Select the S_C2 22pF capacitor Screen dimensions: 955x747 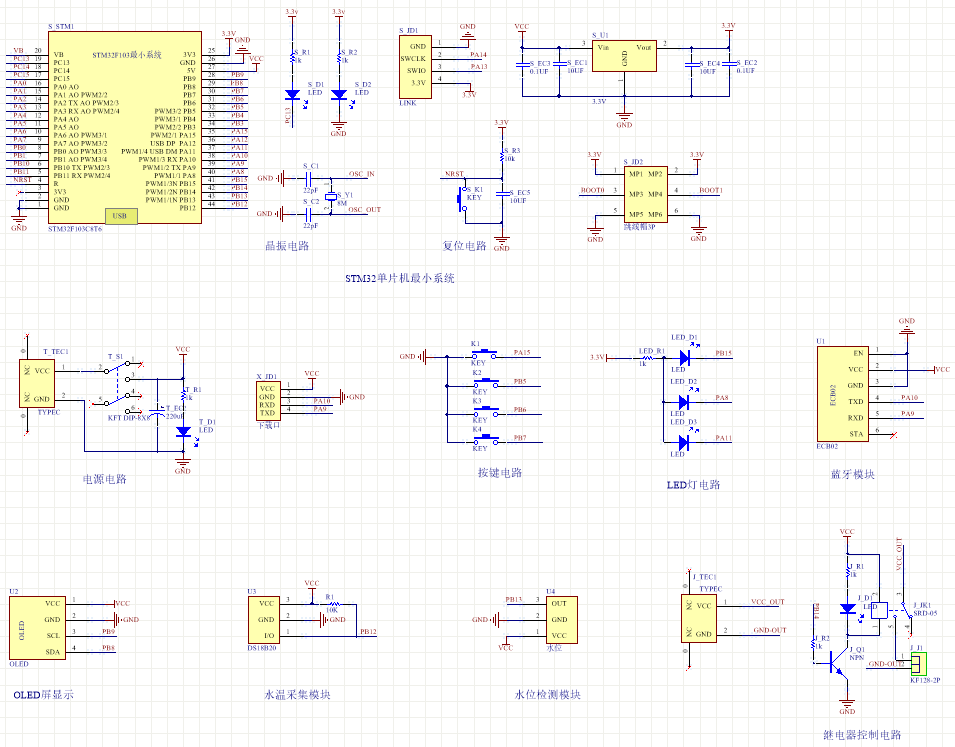[x=308, y=214]
